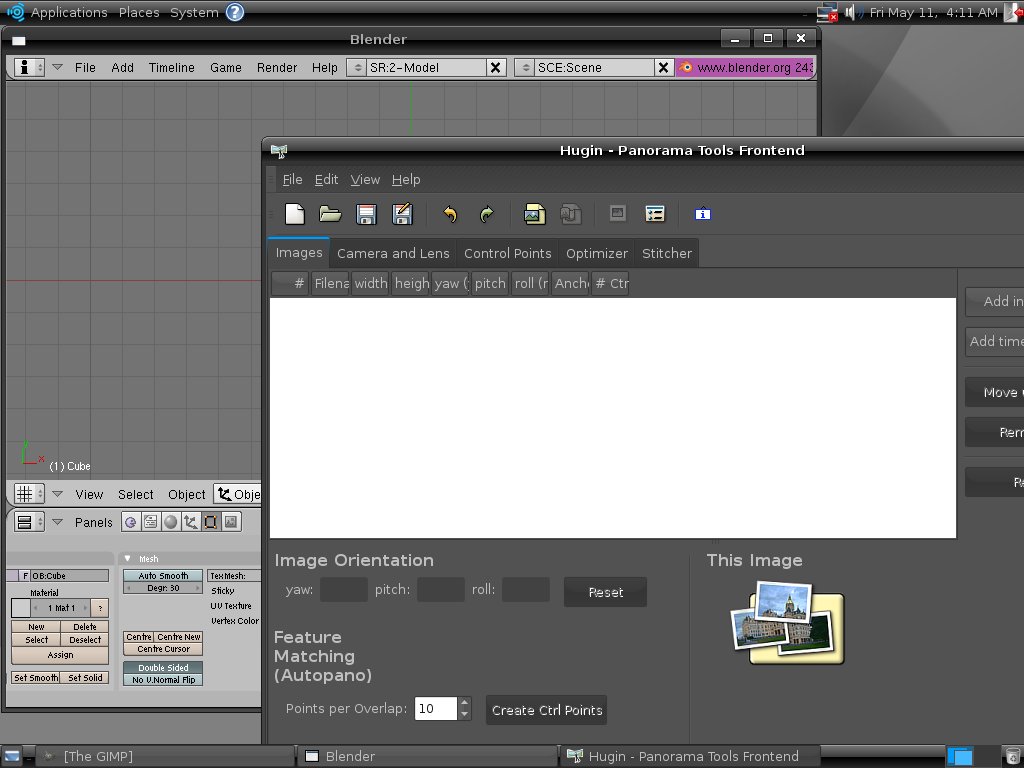Click Assign button in Blender material panel

[x=60, y=655]
